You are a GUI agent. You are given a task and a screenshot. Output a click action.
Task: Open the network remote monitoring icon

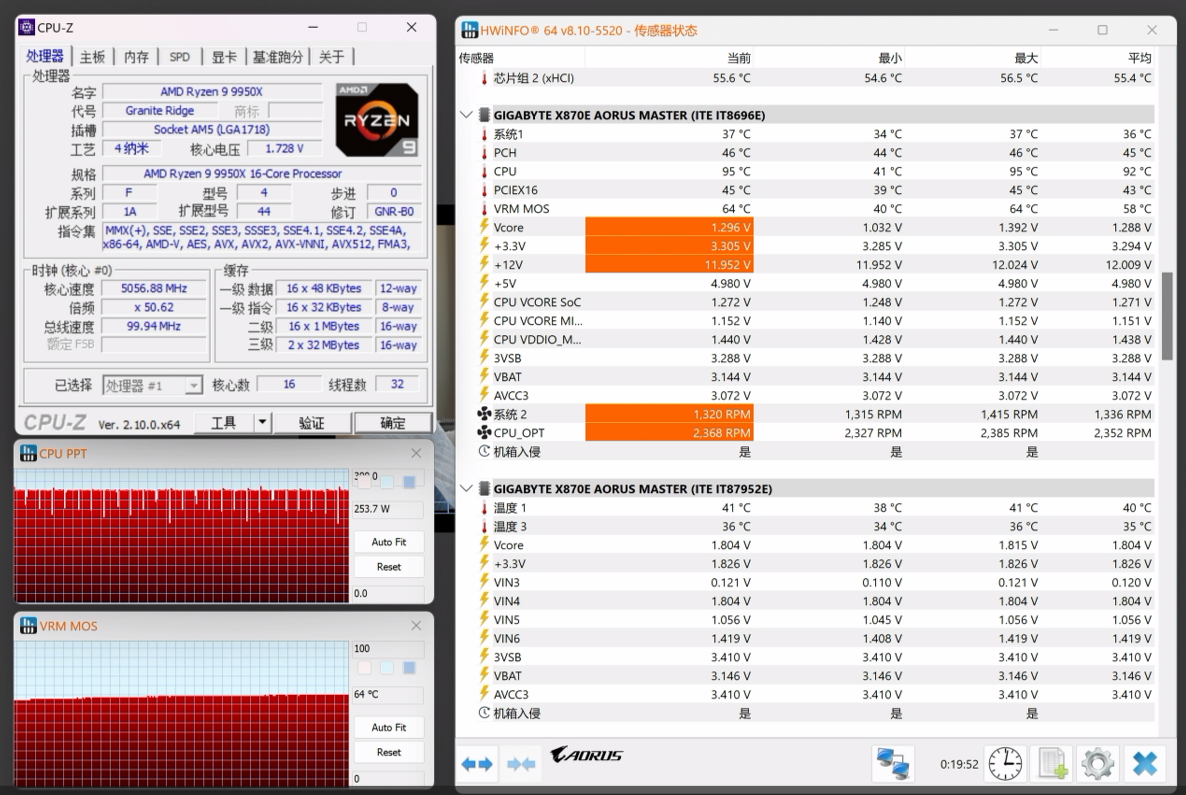[x=893, y=764]
